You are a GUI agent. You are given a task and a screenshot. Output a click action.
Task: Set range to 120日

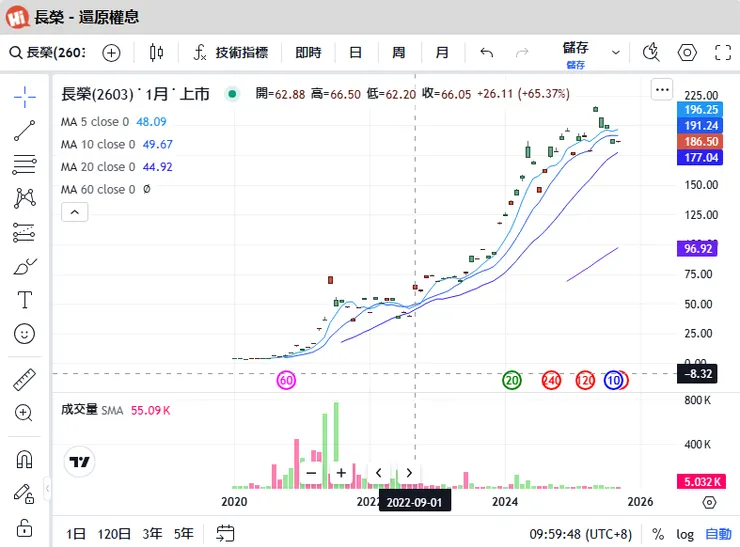tap(114, 534)
